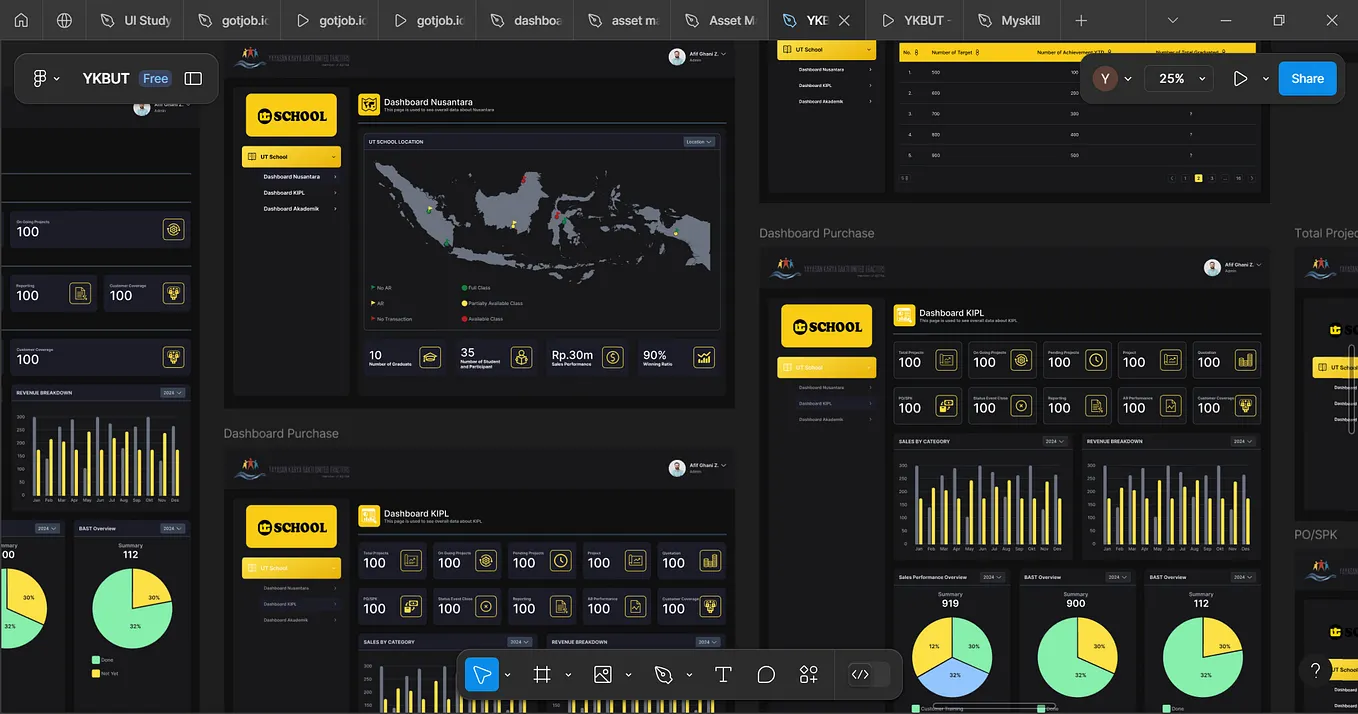Restore down the application window
The width and height of the screenshot is (1358, 714).
tap(1279, 20)
